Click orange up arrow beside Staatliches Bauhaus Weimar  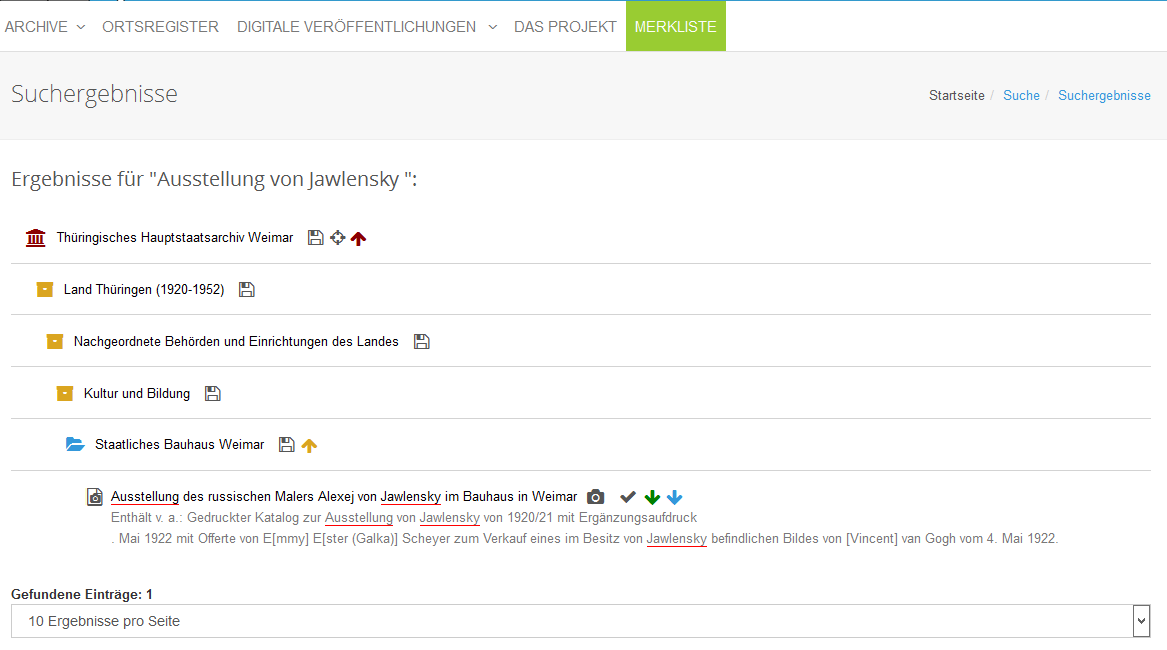(309, 446)
